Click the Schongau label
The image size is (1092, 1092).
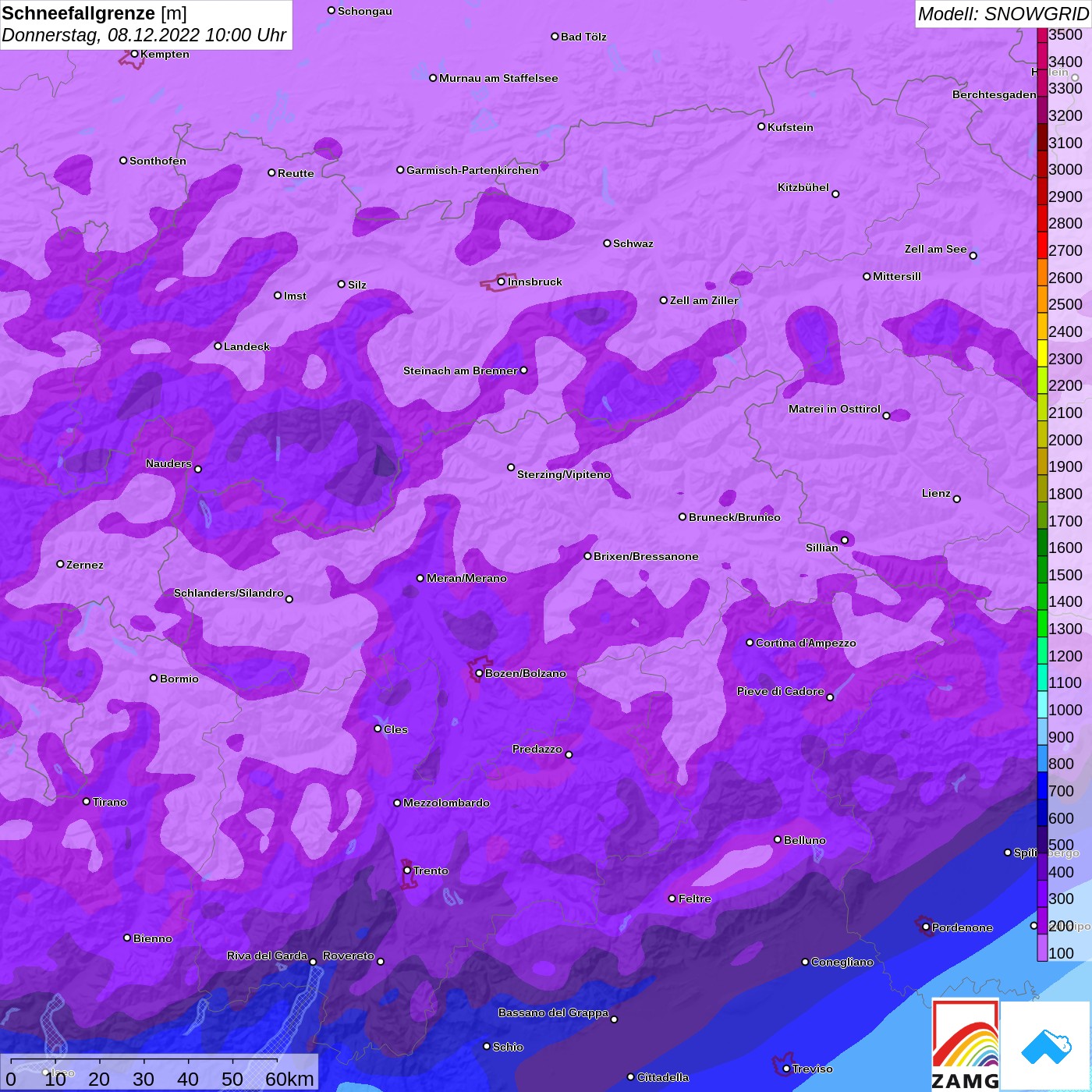tap(365, 11)
